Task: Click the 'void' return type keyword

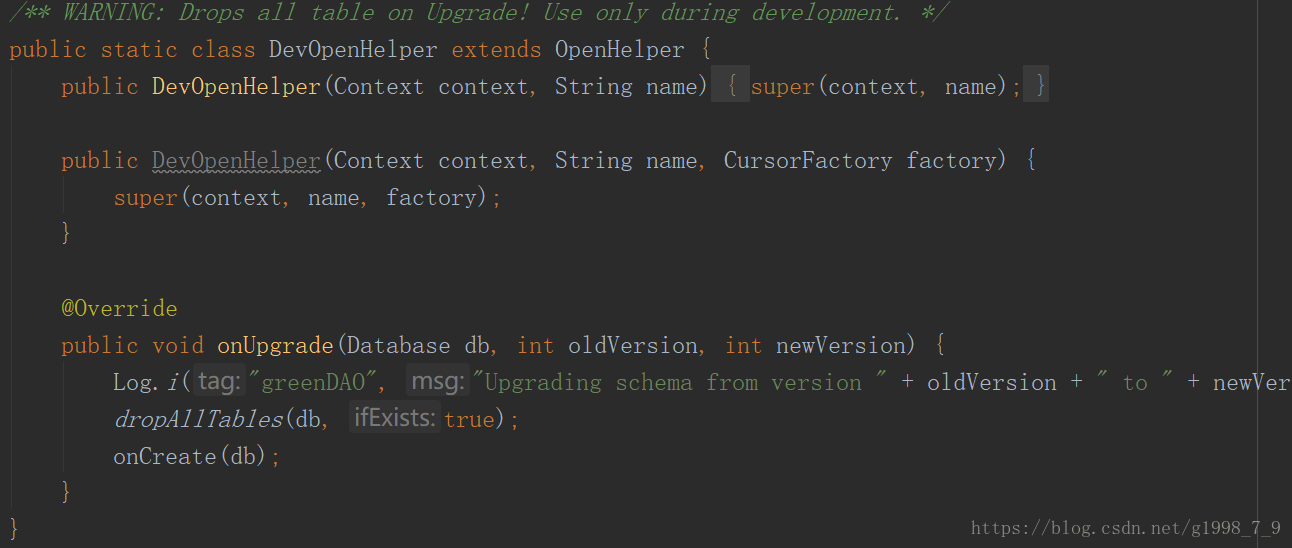Action: tap(178, 346)
